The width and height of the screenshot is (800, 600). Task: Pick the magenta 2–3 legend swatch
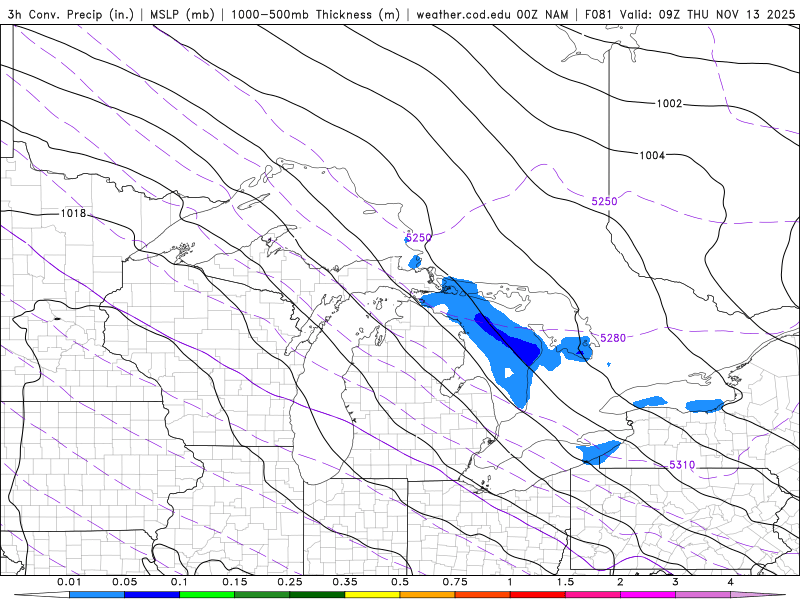[x=648, y=595]
